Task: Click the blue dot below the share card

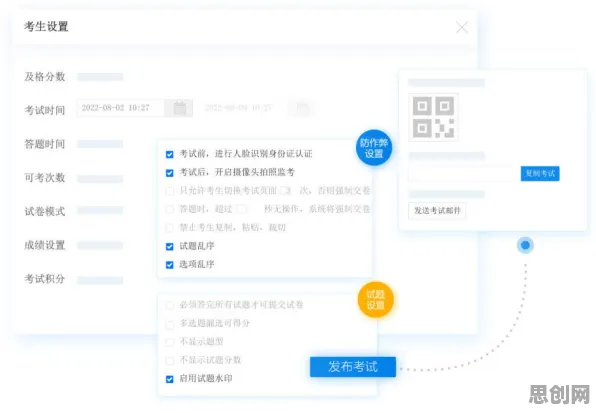Action: coord(525,245)
